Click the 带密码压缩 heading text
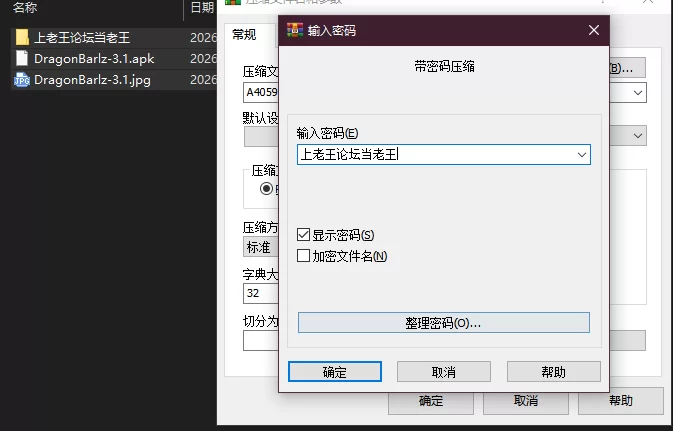This screenshot has width=673, height=431. (444, 67)
